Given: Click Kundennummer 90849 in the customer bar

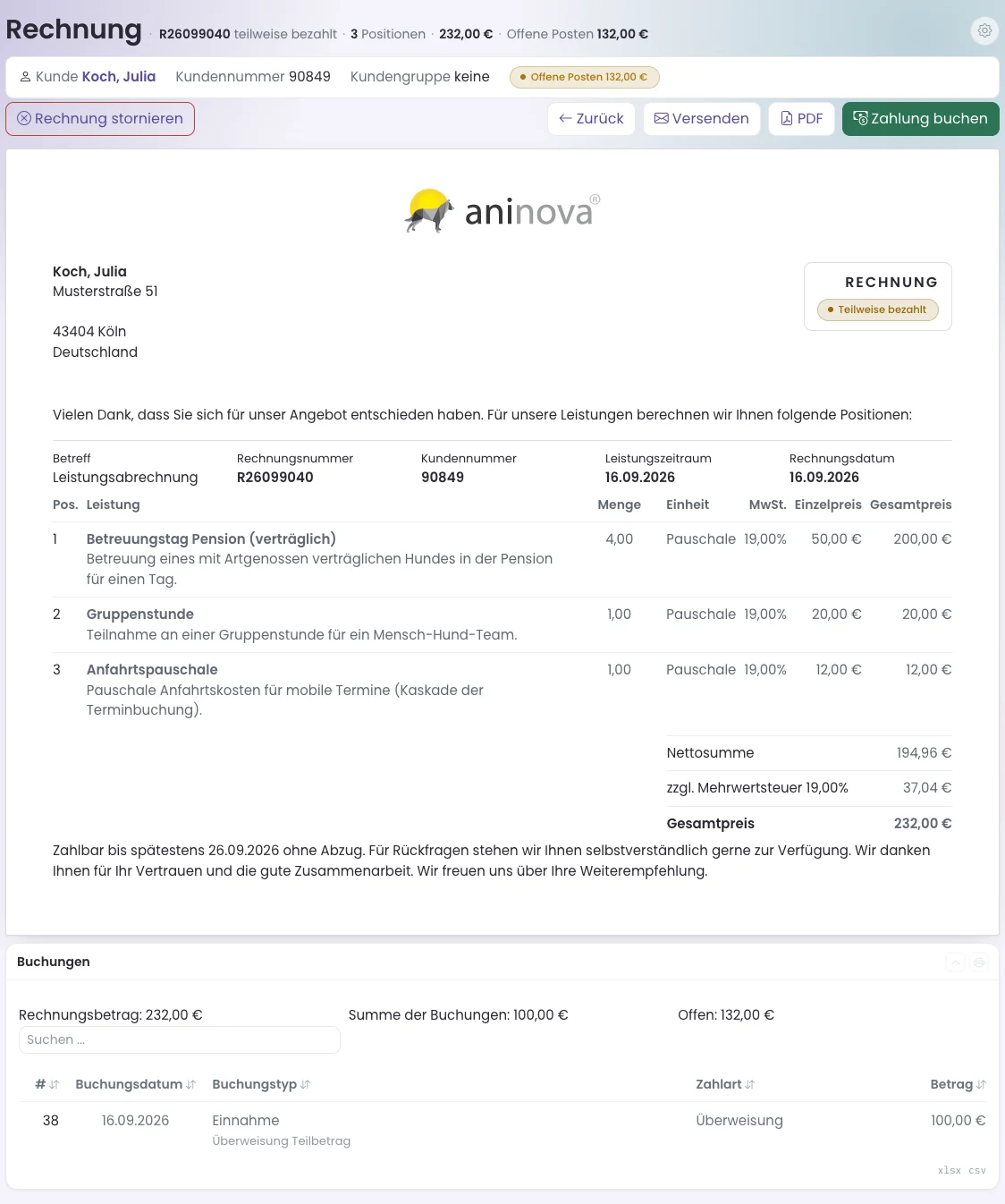Looking at the screenshot, I should tap(253, 77).
